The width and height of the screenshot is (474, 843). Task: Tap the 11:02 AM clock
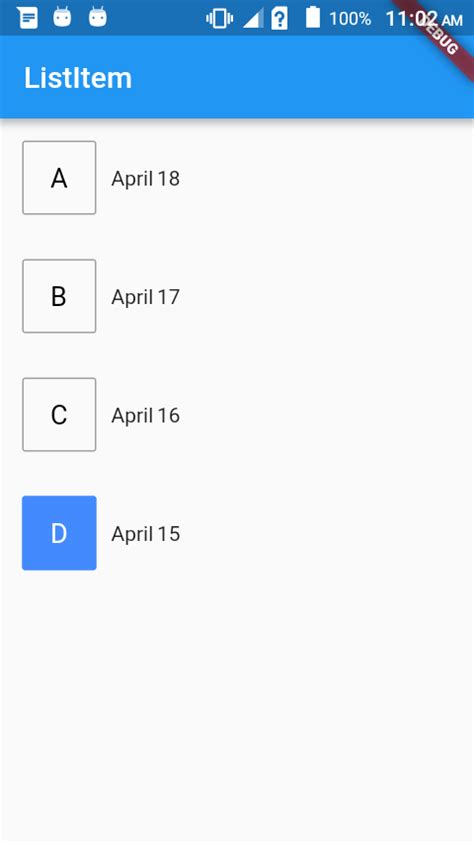[423, 19]
